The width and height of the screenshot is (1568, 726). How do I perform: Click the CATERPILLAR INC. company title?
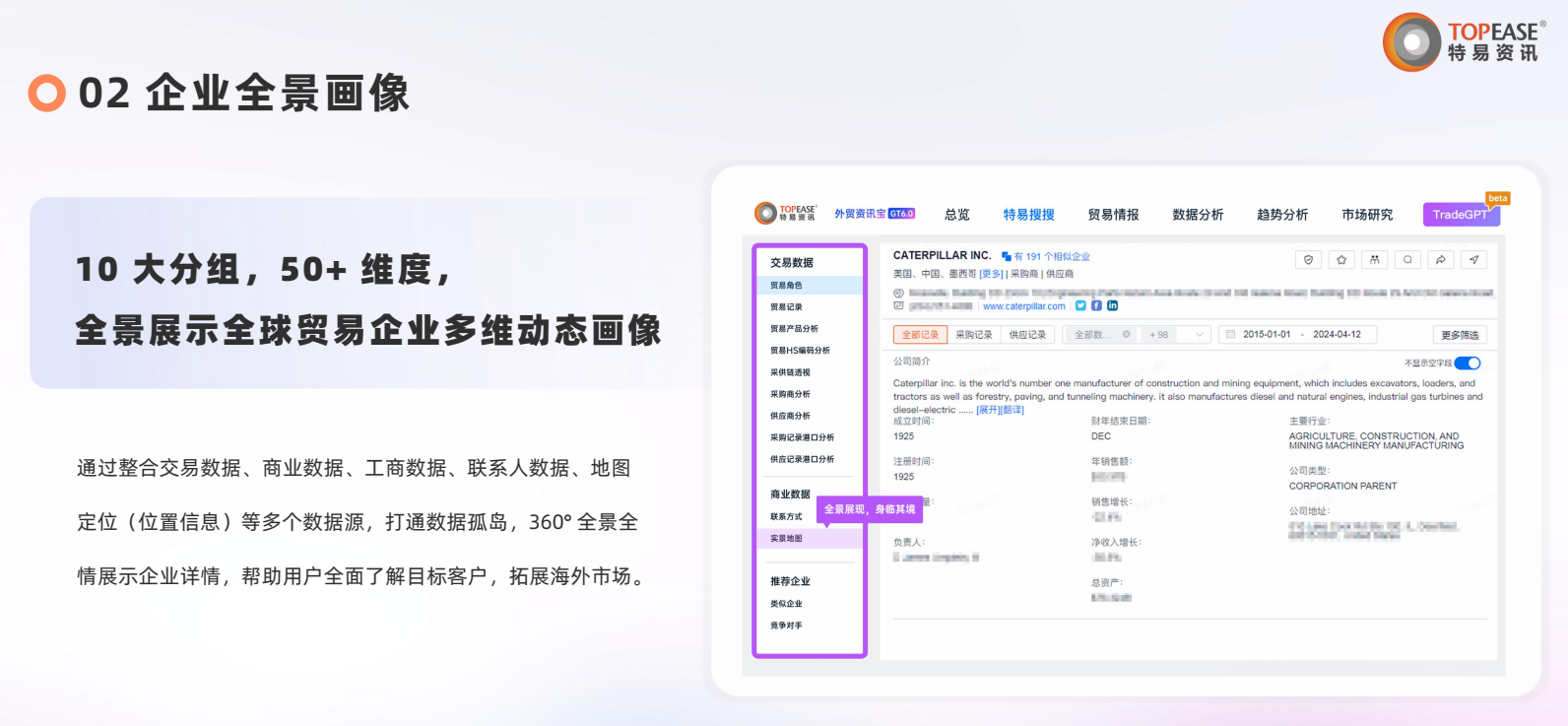click(942, 255)
